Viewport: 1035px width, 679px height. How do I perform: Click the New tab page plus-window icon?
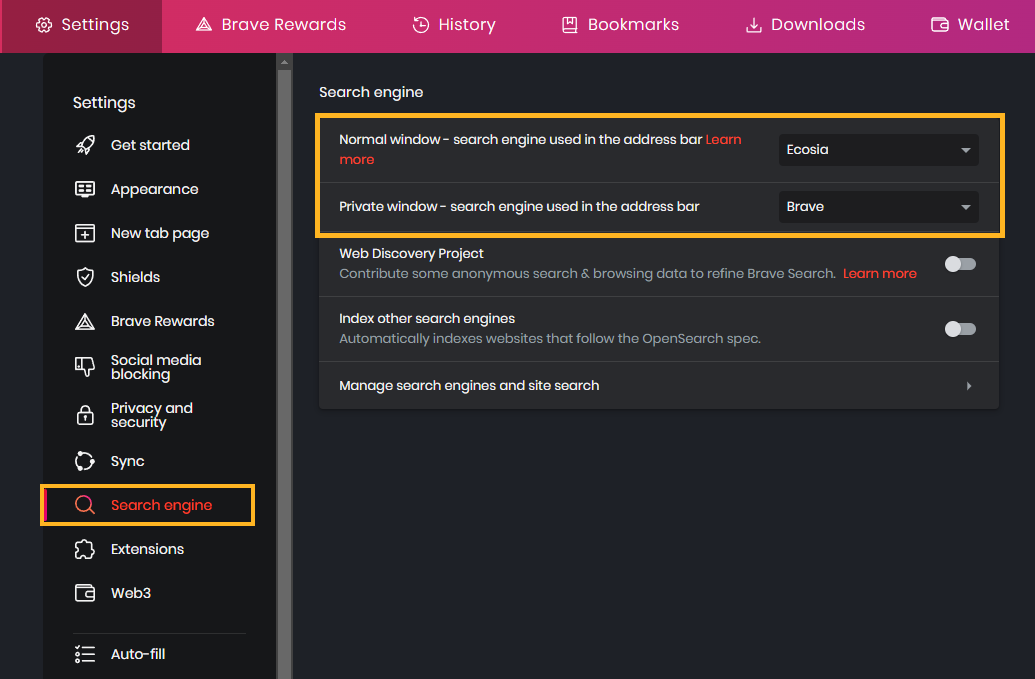click(x=85, y=233)
